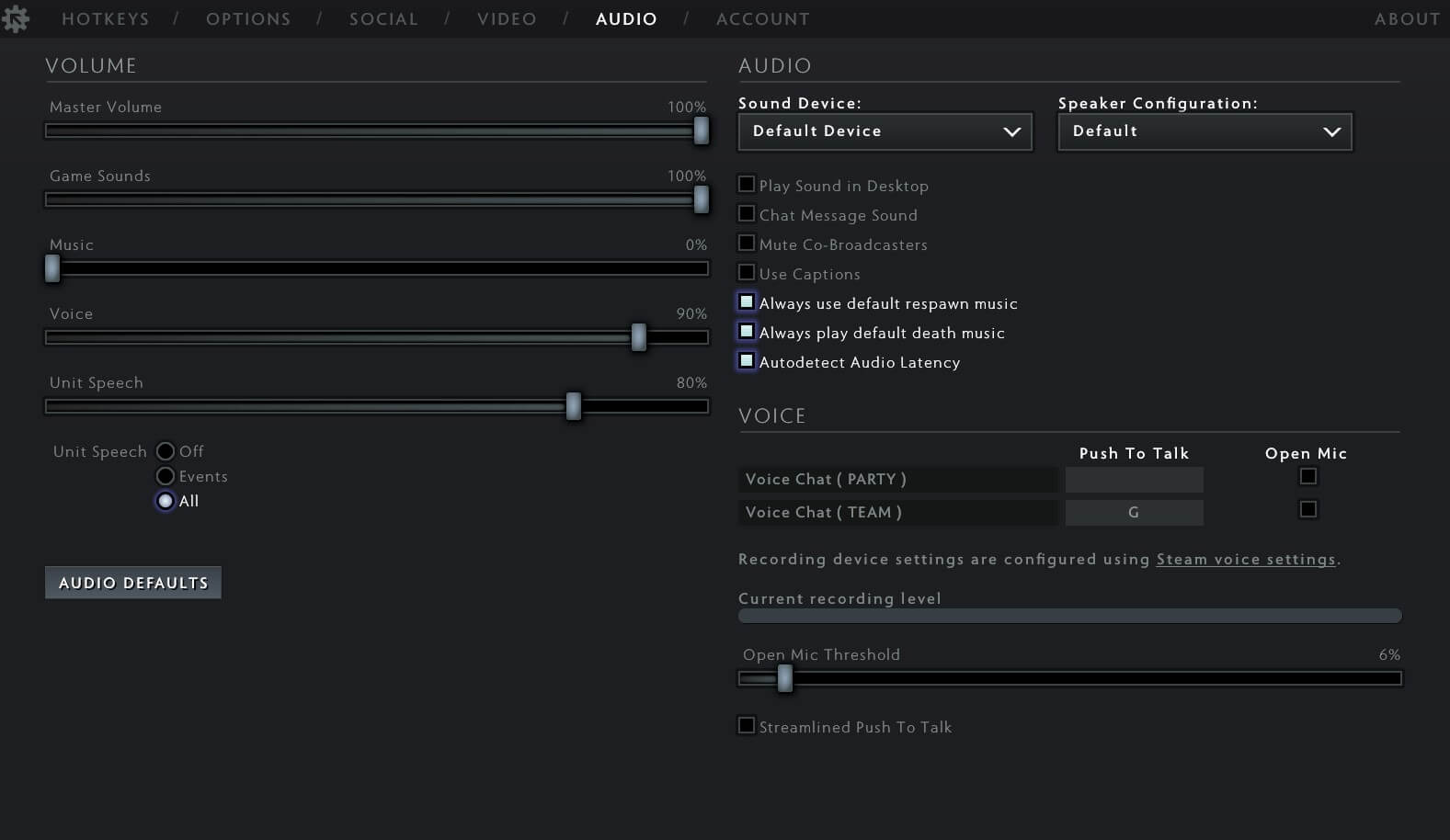Open the Video settings tab
This screenshot has height=840, width=1450.
click(x=507, y=19)
